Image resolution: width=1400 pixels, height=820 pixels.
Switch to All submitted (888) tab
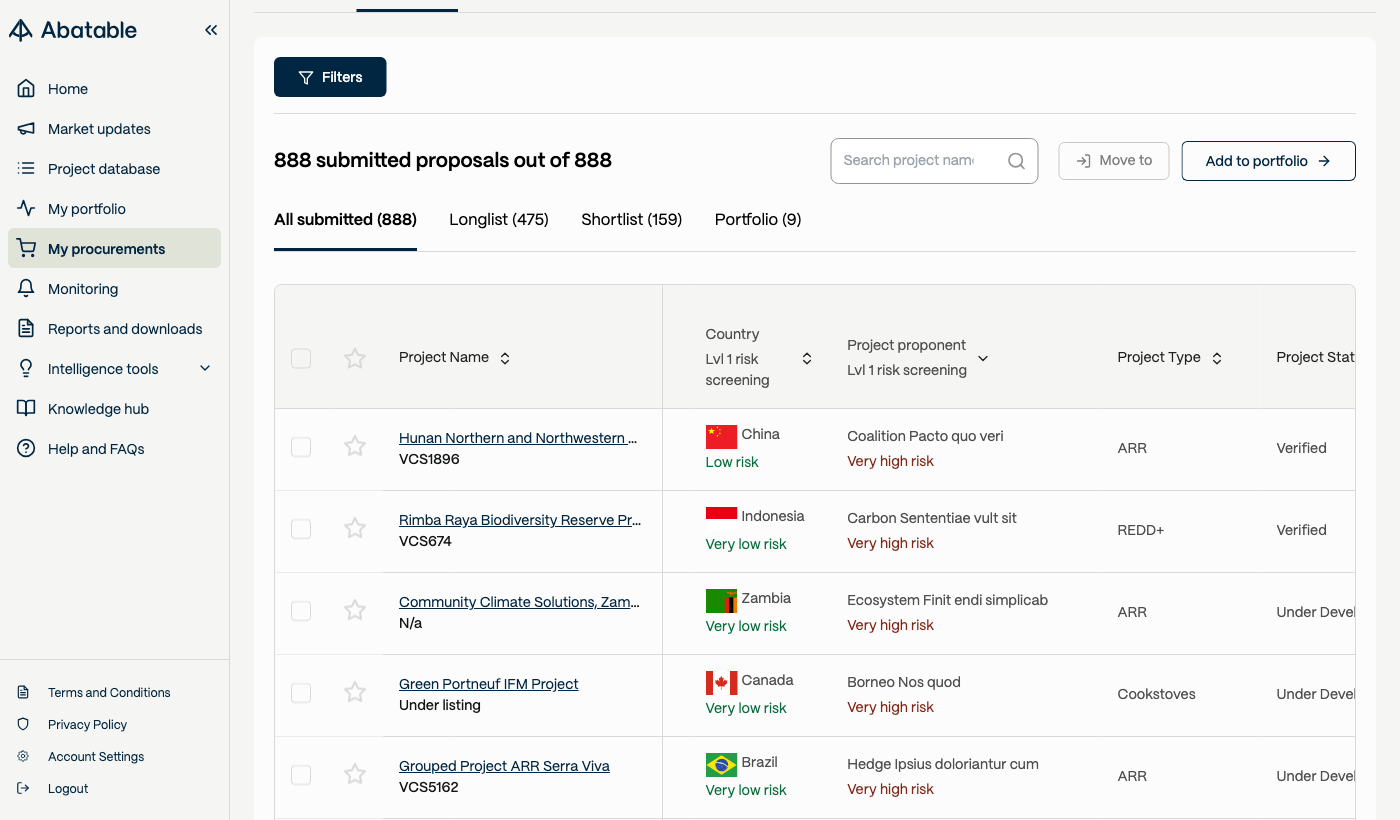[x=345, y=220]
